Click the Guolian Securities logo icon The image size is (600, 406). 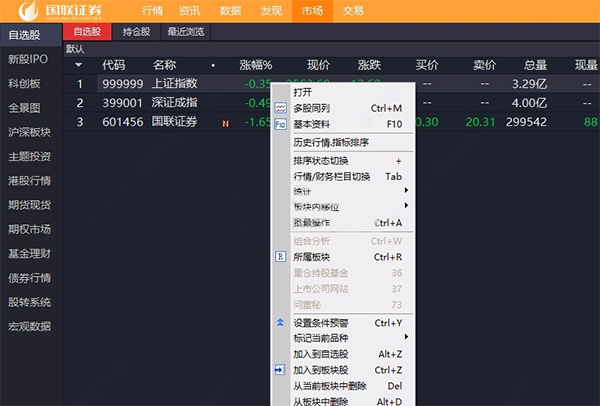[x=29, y=11]
